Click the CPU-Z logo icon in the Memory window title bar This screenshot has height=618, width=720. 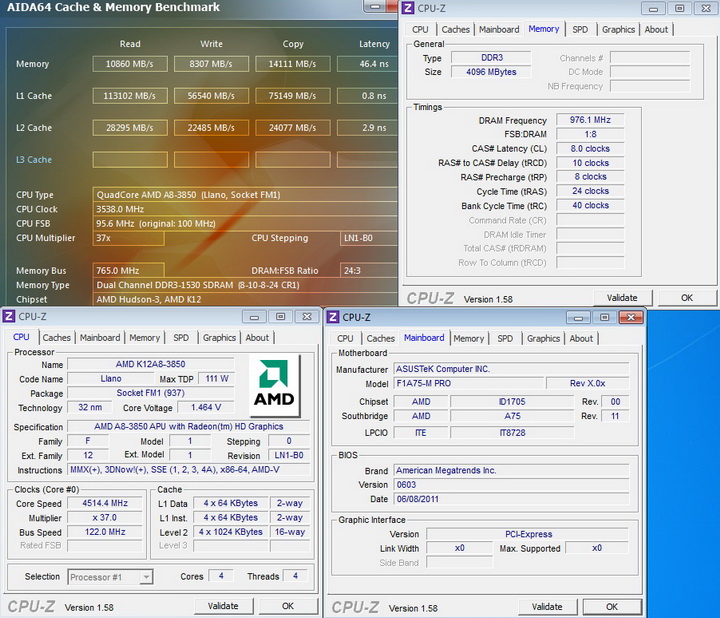pyautogui.click(x=408, y=8)
